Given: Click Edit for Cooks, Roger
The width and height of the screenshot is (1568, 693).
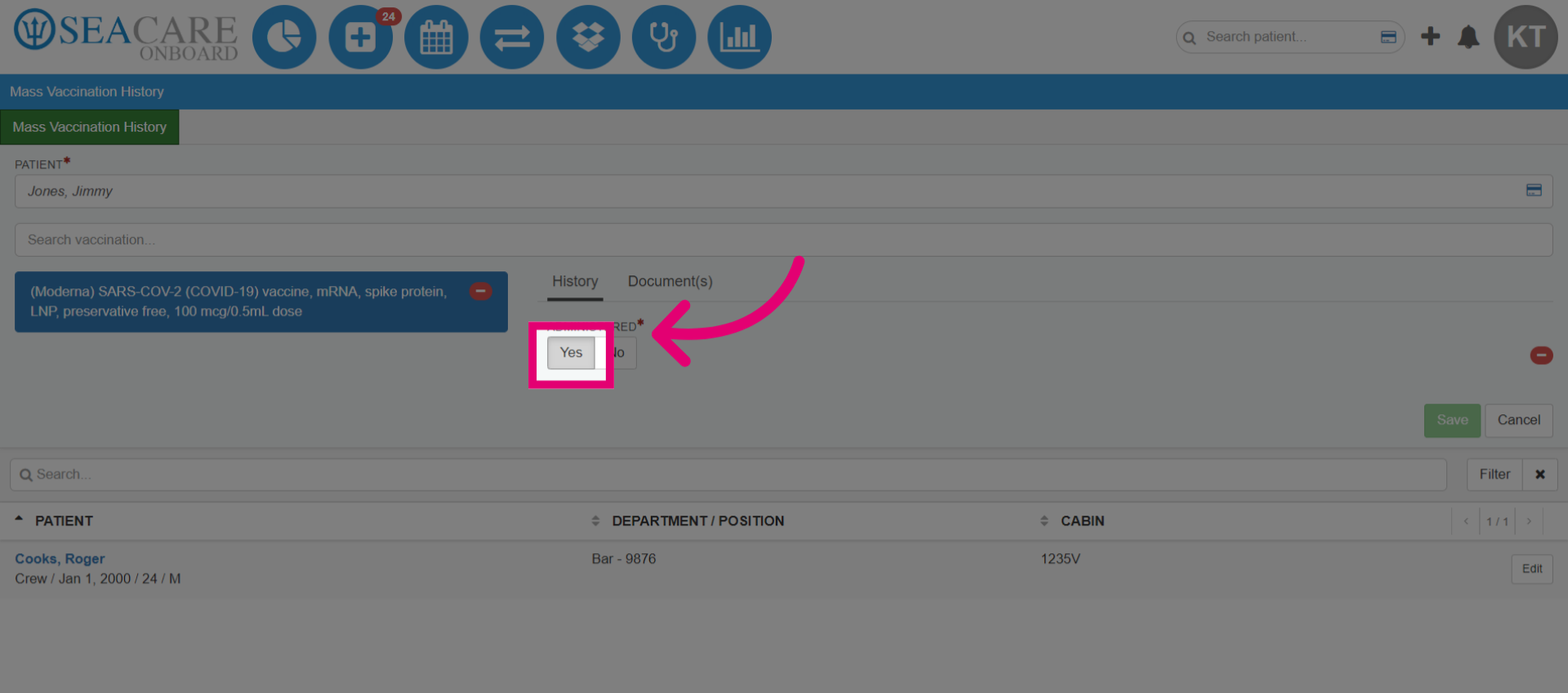Looking at the screenshot, I should (x=1532, y=569).
